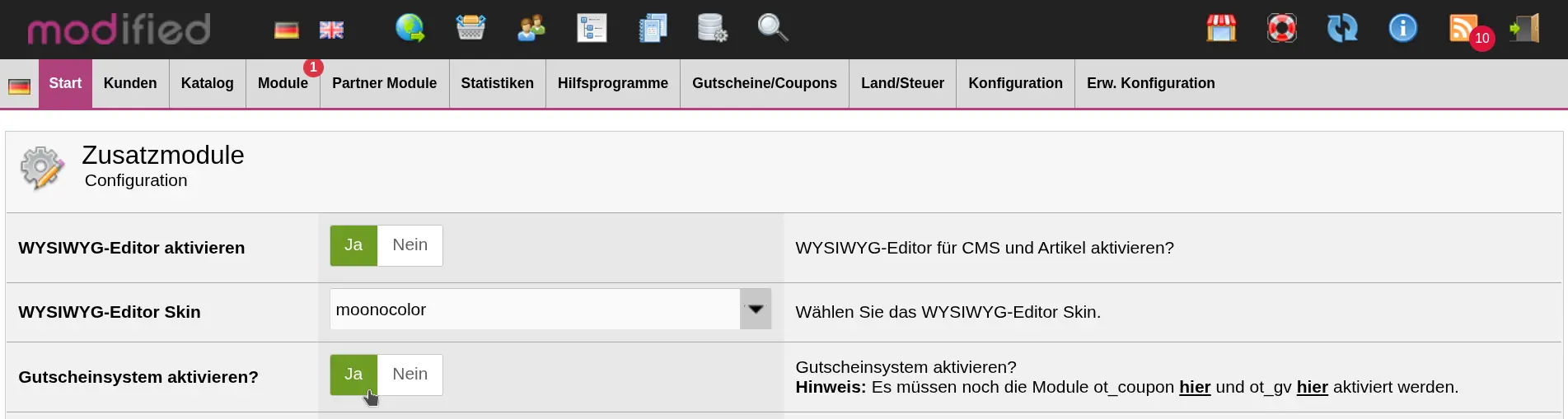
Task: Click the lifebuoy support icon
Action: tap(1281, 28)
